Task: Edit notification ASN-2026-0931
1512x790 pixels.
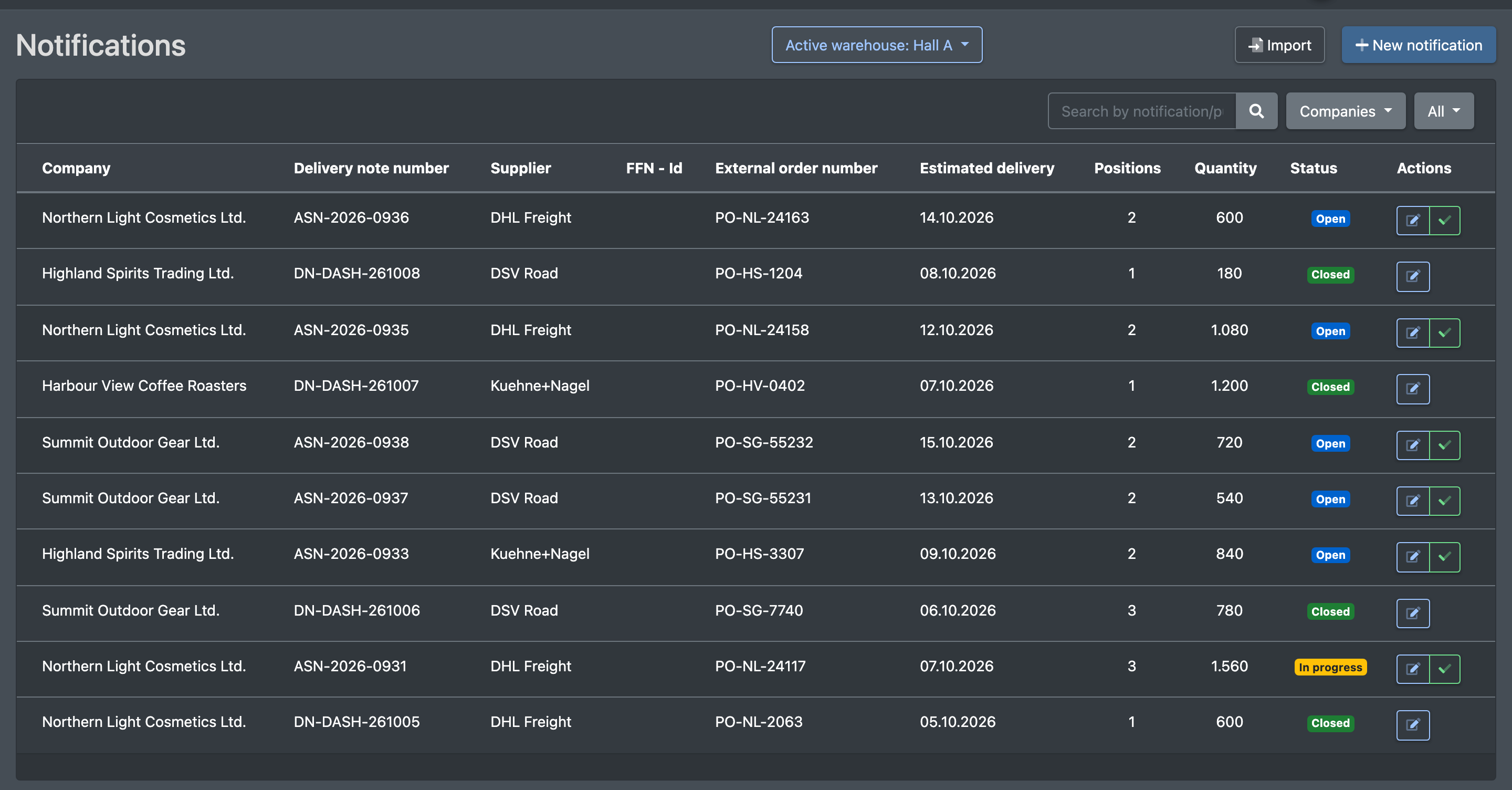Action: point(1412,669)
